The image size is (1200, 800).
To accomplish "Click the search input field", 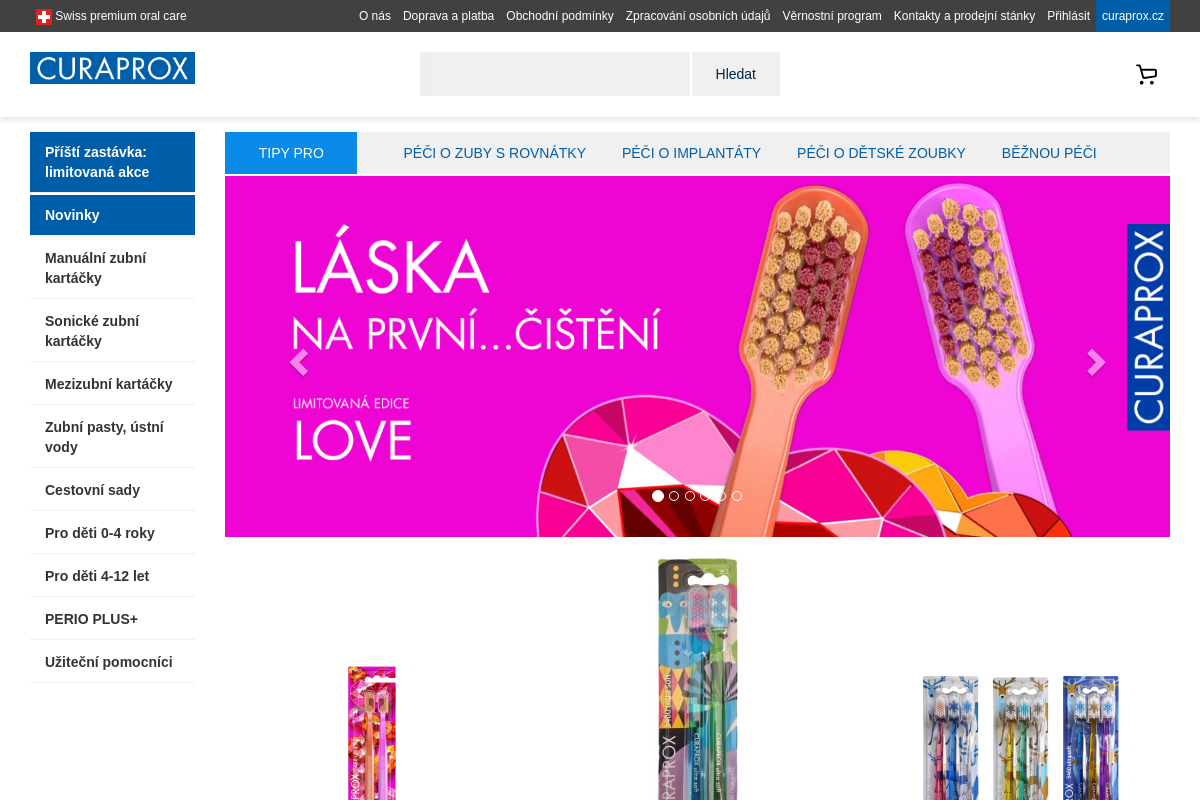I will coord(555,74).
